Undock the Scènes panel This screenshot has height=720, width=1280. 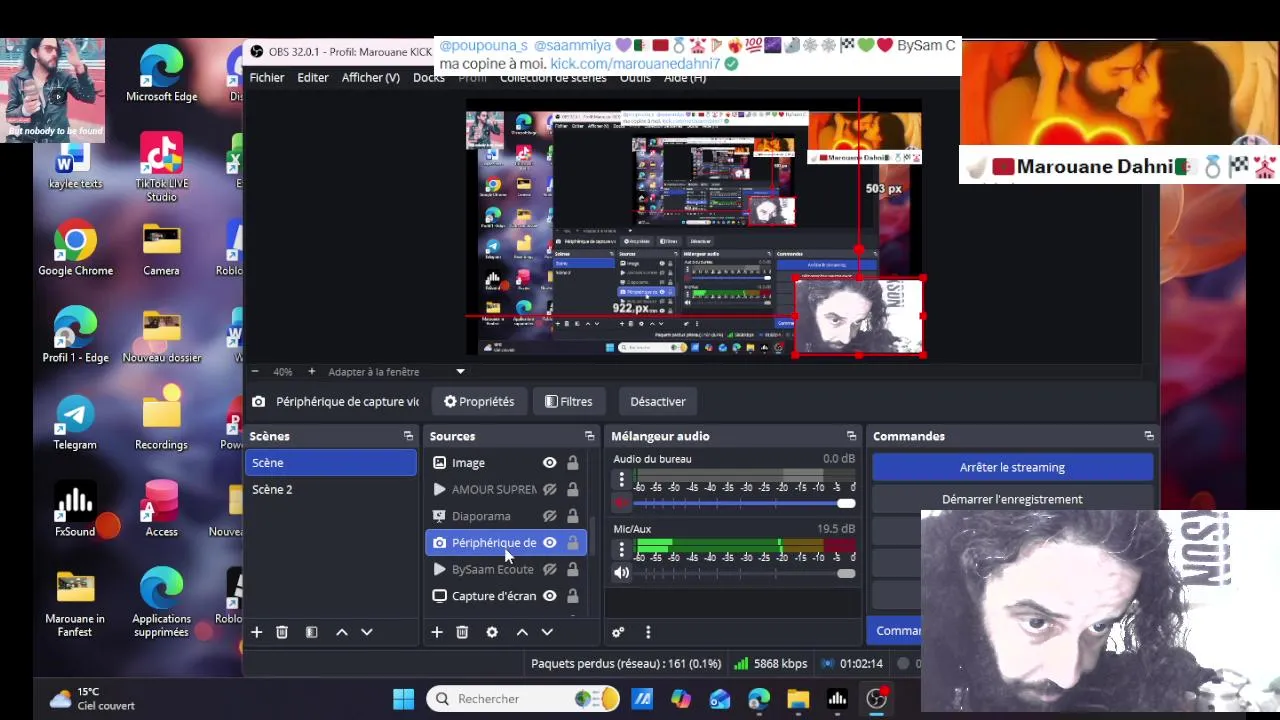408,436
